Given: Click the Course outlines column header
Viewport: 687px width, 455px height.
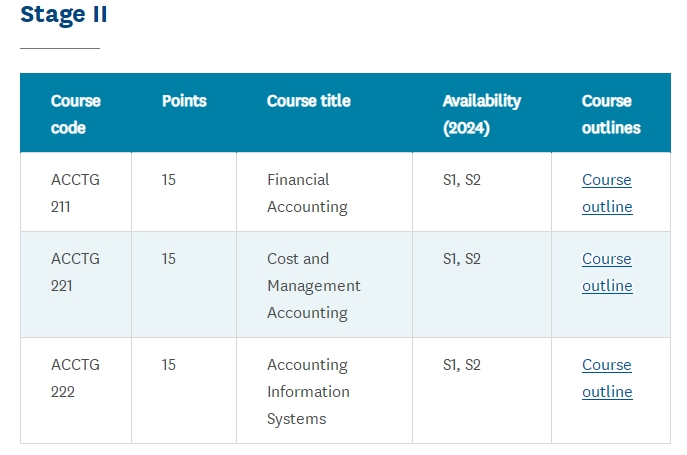Looking at the screenshot, I should pos(611,114).
